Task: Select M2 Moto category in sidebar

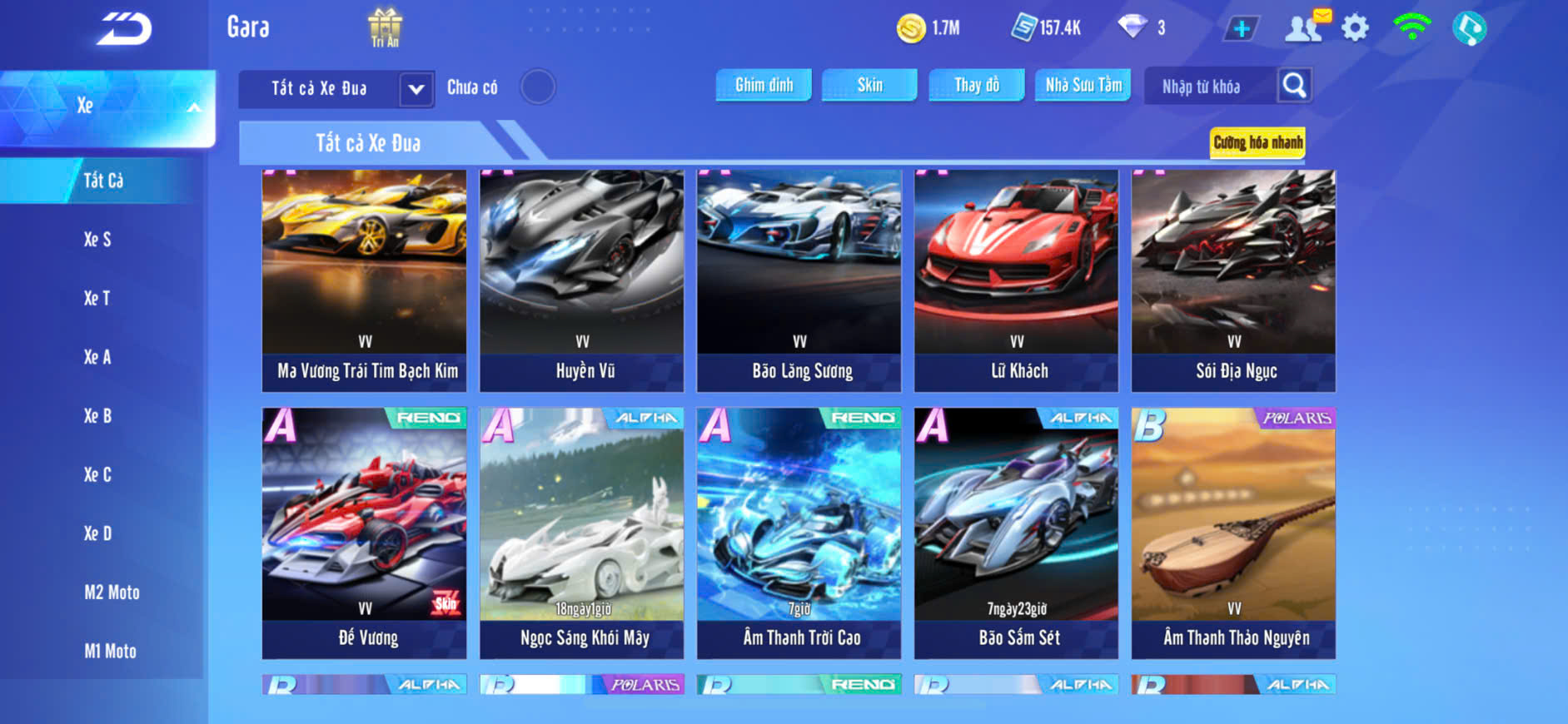Action: click(x=112, y=593)
